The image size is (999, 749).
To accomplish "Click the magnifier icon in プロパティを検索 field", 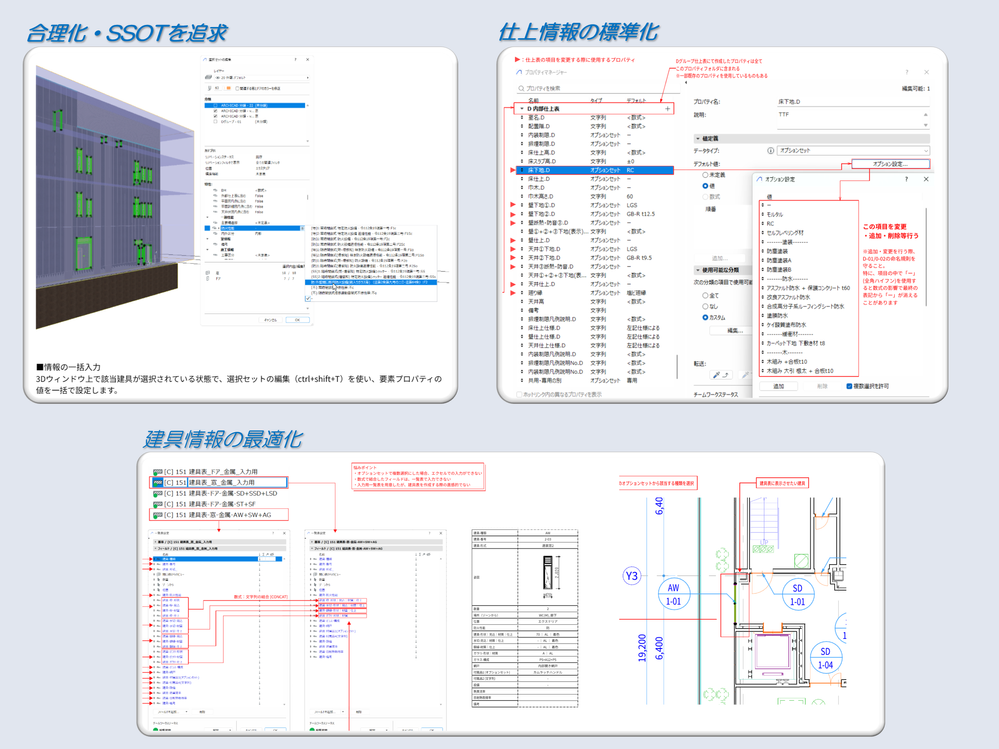I will pyautogui.click(x=519, y=89).
